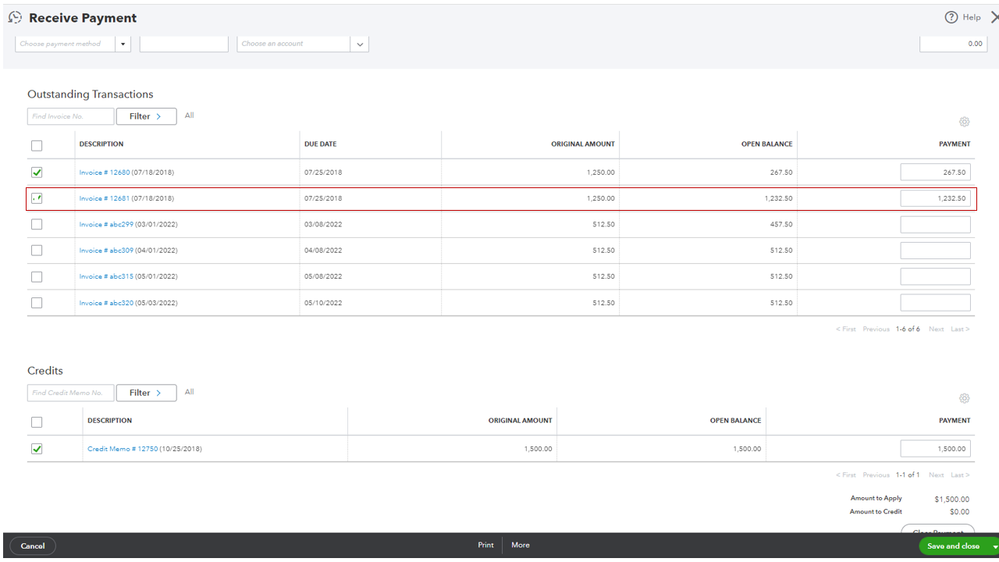The image size is (999, 562).
Task: Click Find Credit Memo No. field
Action: 71,393
